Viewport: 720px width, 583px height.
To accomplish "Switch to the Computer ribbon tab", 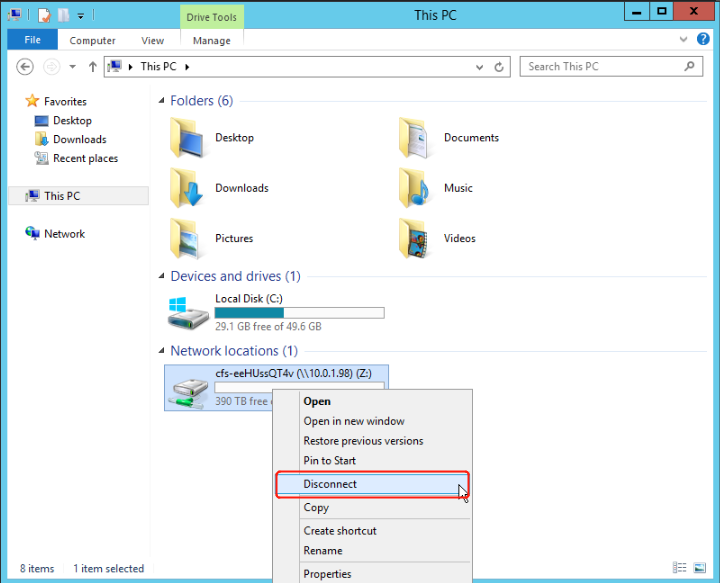I will click(x=92, y=40).
